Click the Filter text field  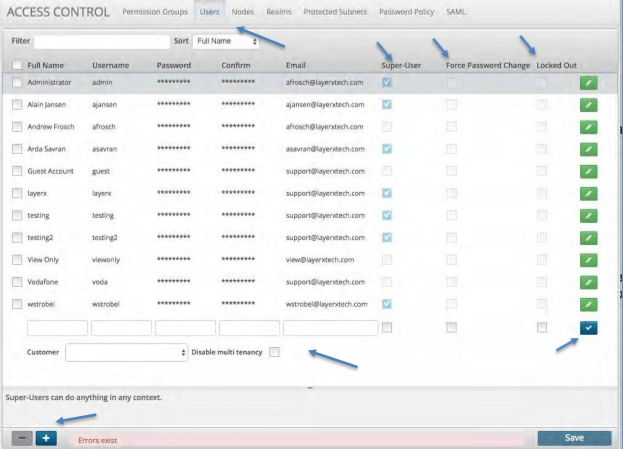(102, 42)
